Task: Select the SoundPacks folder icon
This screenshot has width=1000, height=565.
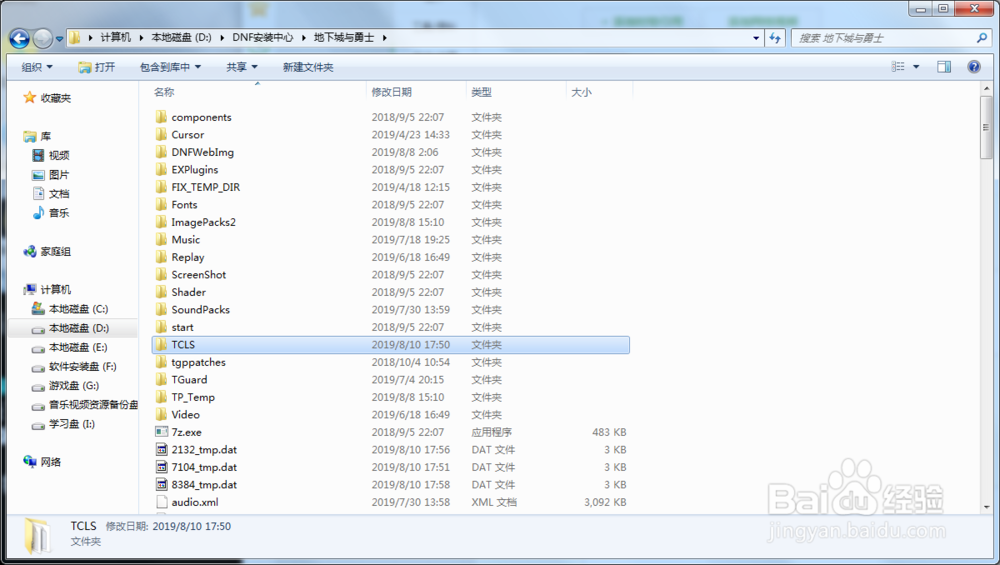Action: (x=161, y=309)
